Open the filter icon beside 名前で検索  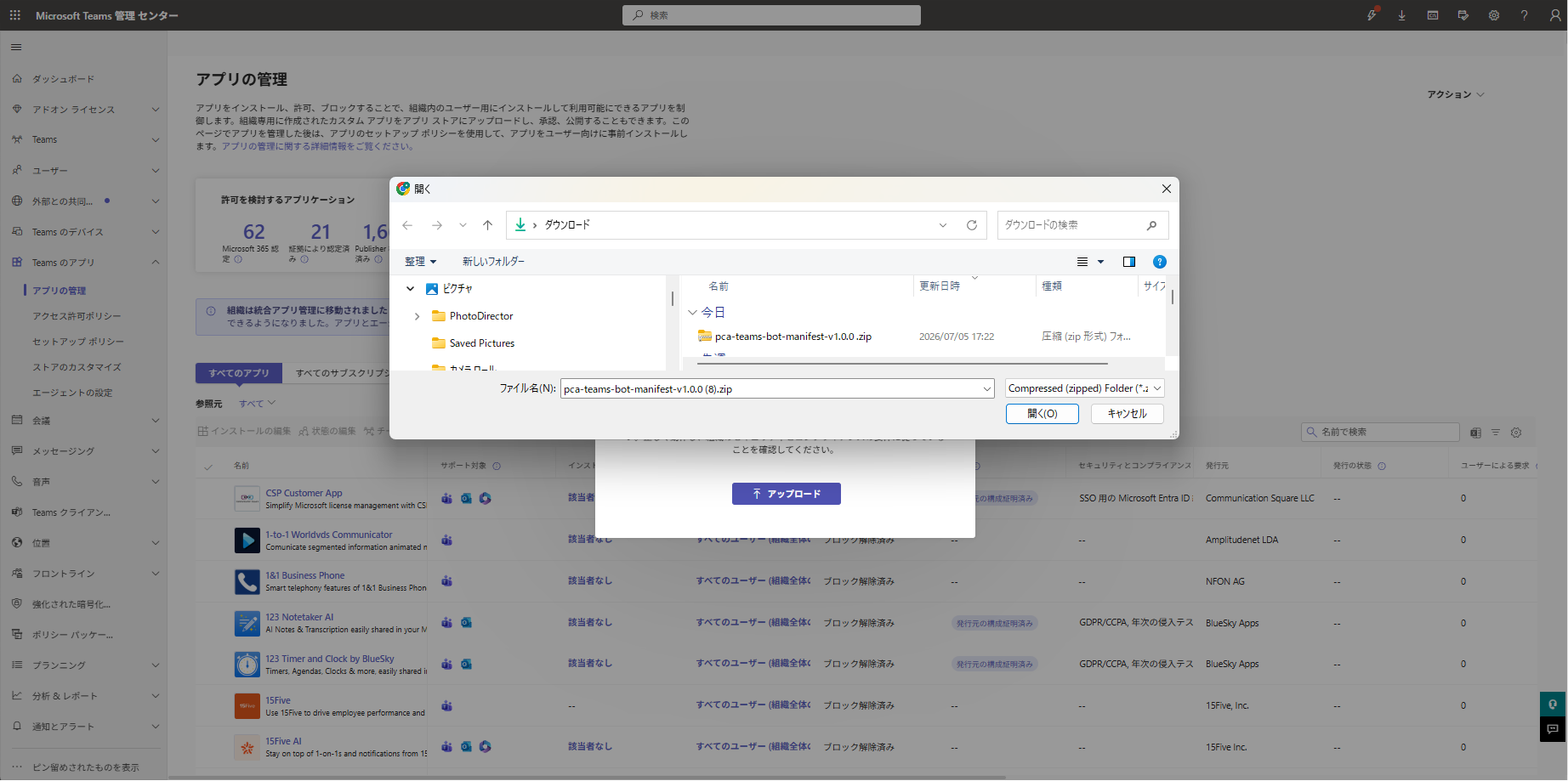pos(1496,433)
